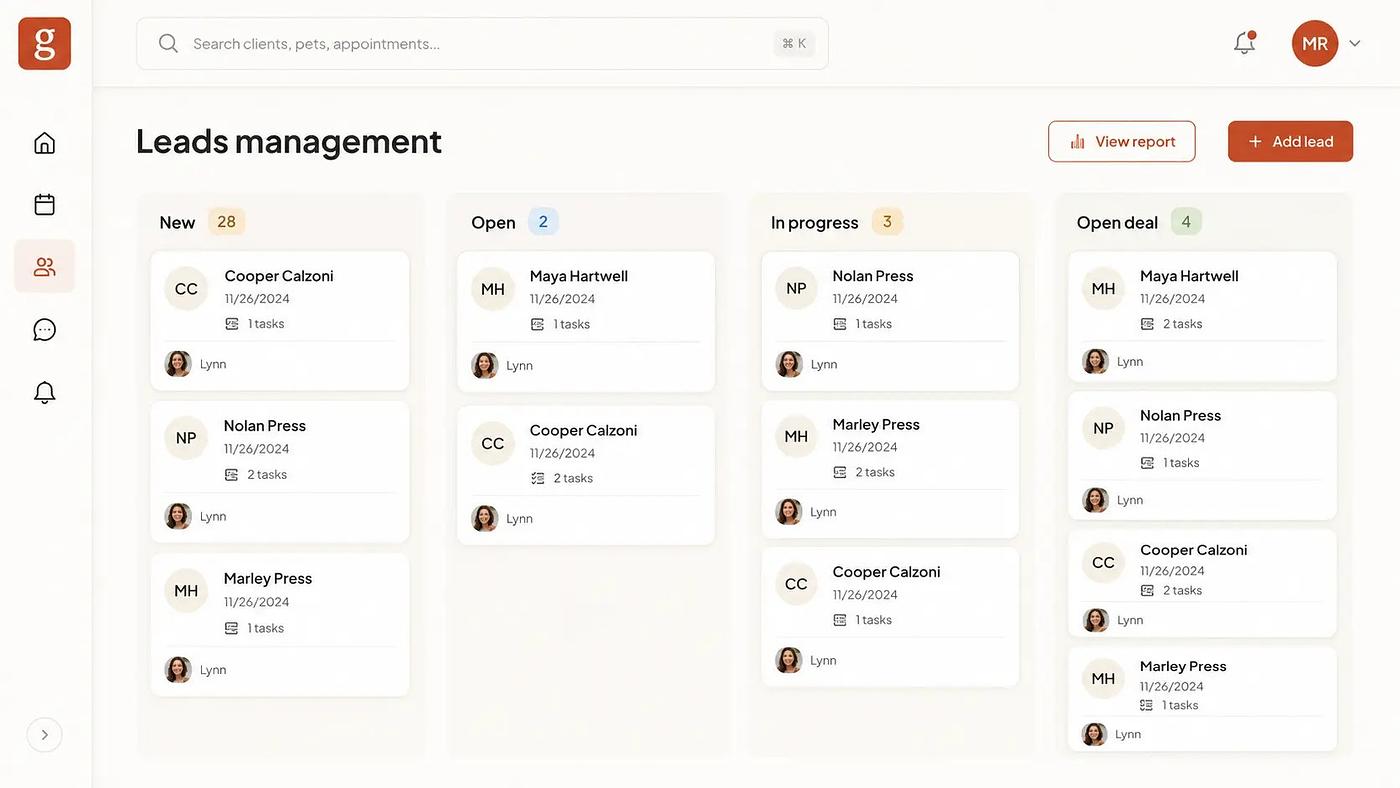Open Maya Hartwell card in Open column
Image resolution: width=1400 pixels, height=788 pixels.
click(x=586, y=321)
